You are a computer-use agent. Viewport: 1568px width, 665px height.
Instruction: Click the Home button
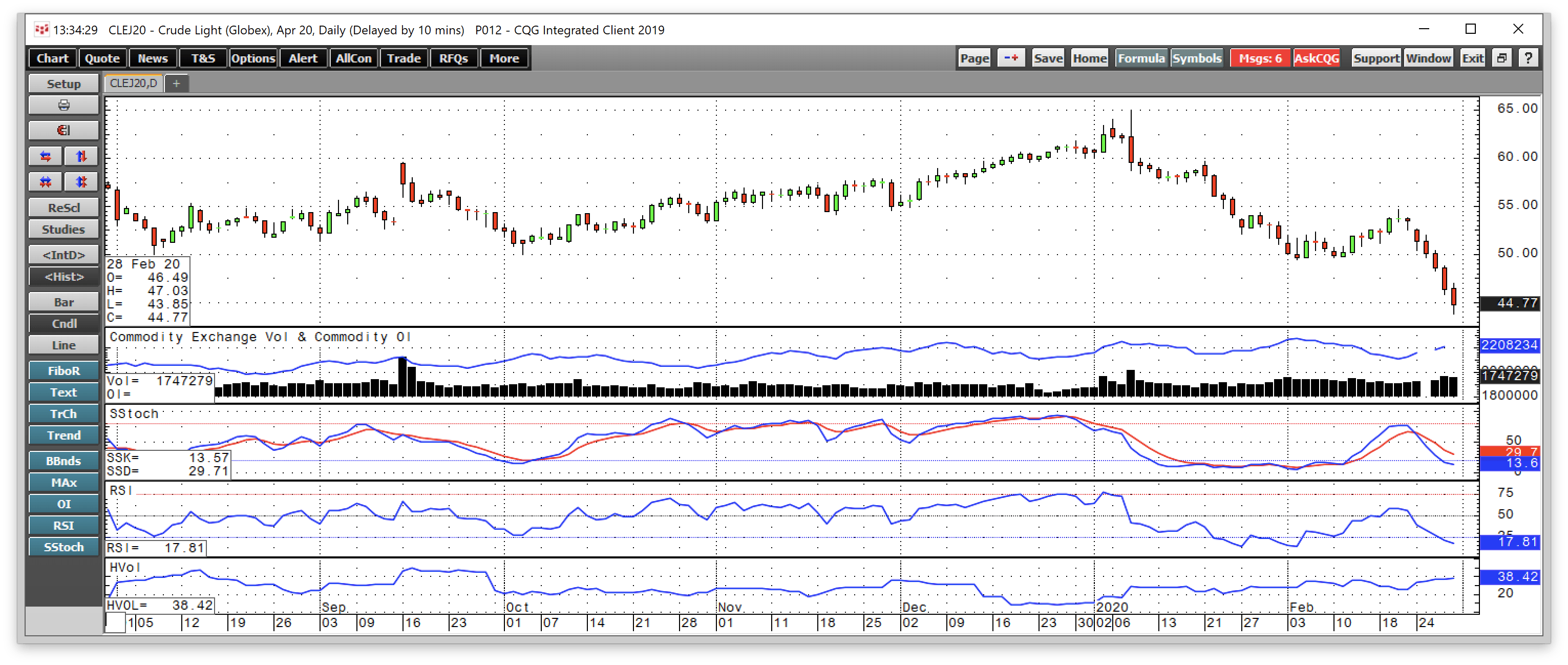click(x=1090, y=58)
